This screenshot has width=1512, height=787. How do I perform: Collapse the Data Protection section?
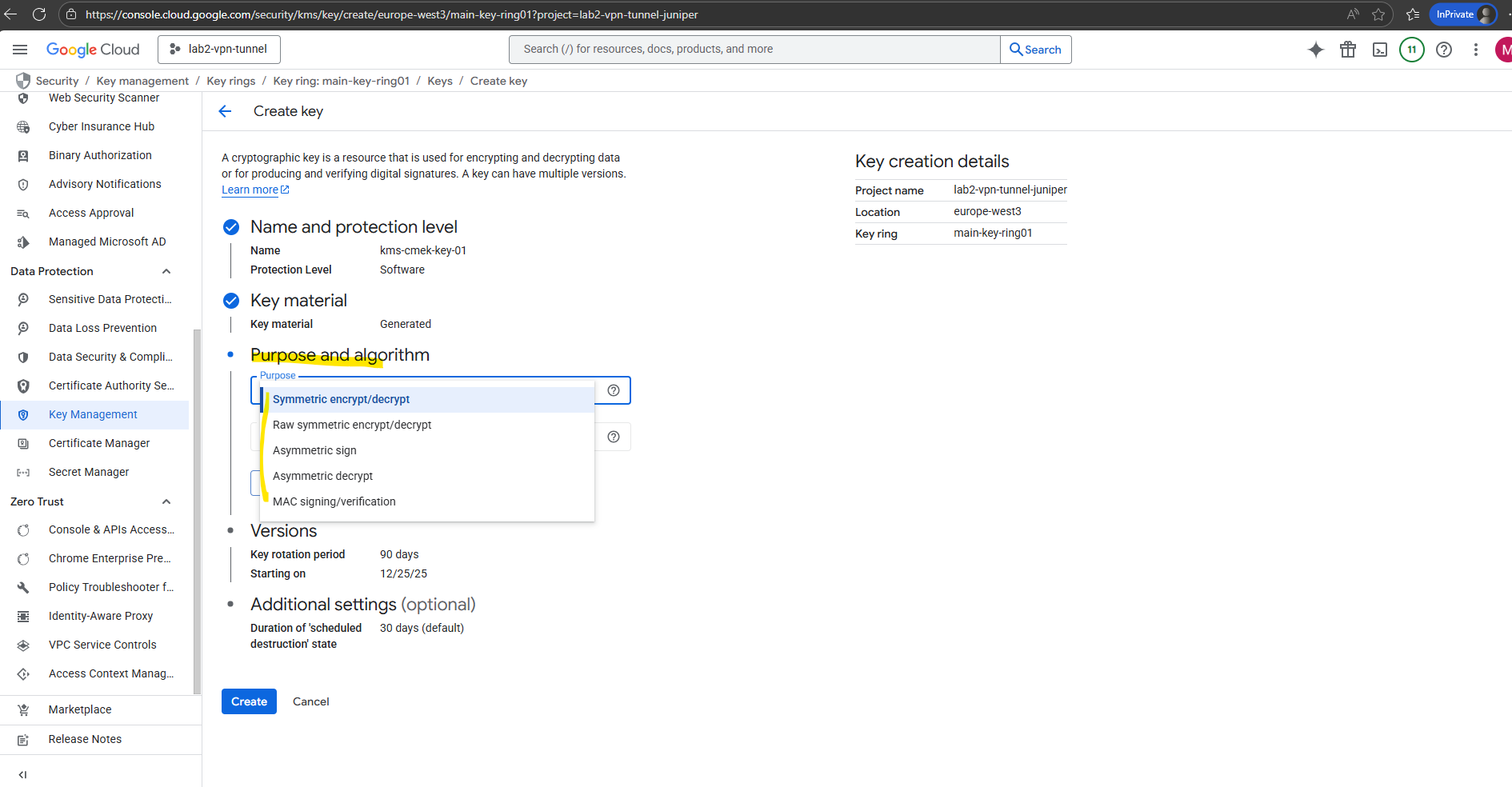click(x=166, y=271)
